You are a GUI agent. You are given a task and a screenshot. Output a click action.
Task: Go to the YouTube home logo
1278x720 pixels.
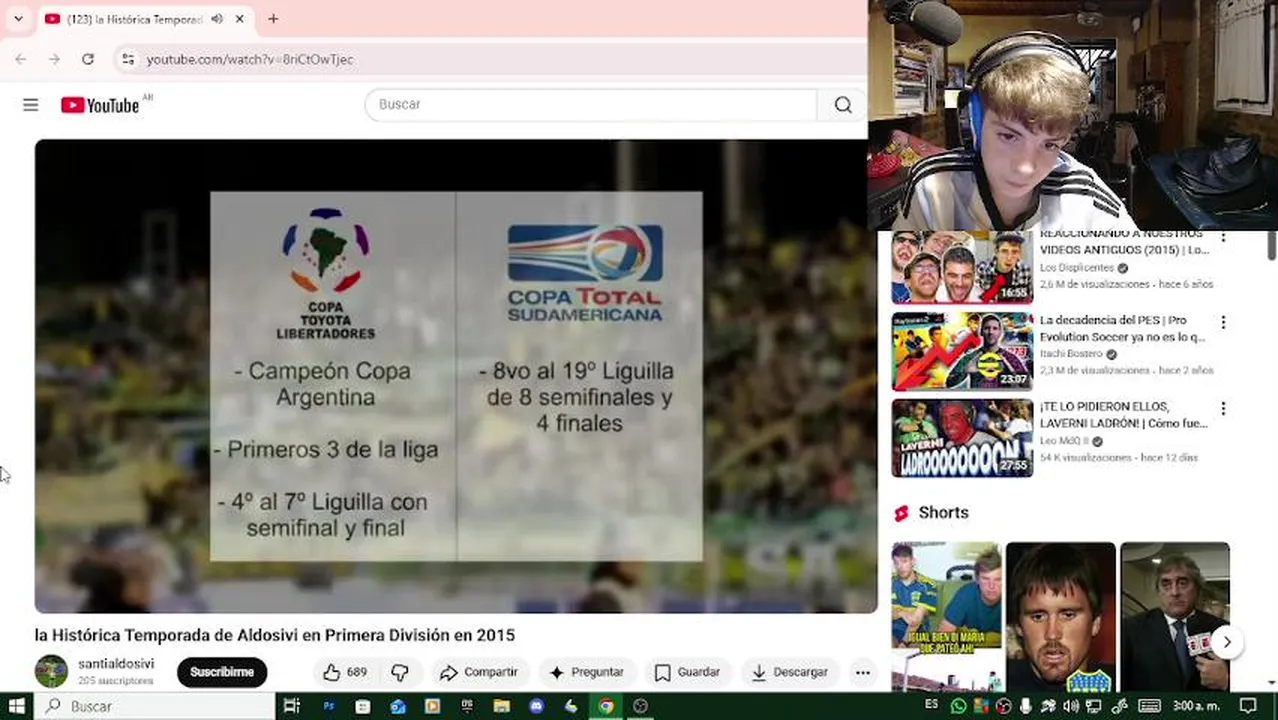coord(100,105)
